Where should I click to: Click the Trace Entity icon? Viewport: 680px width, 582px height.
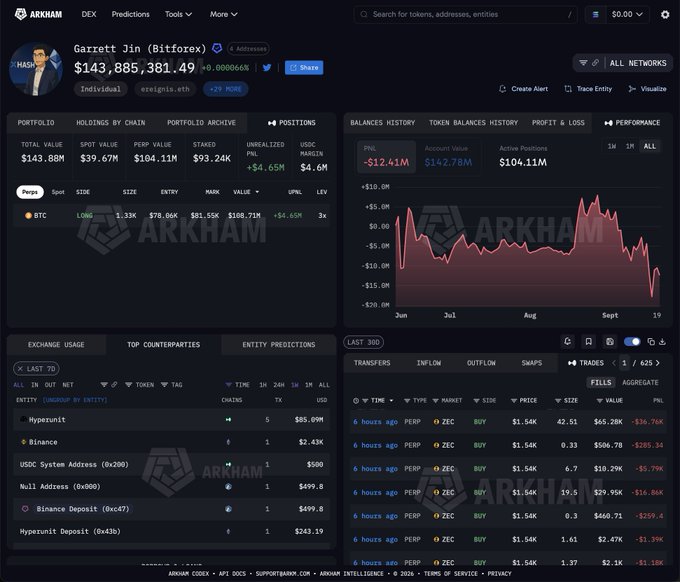(568, 89)
